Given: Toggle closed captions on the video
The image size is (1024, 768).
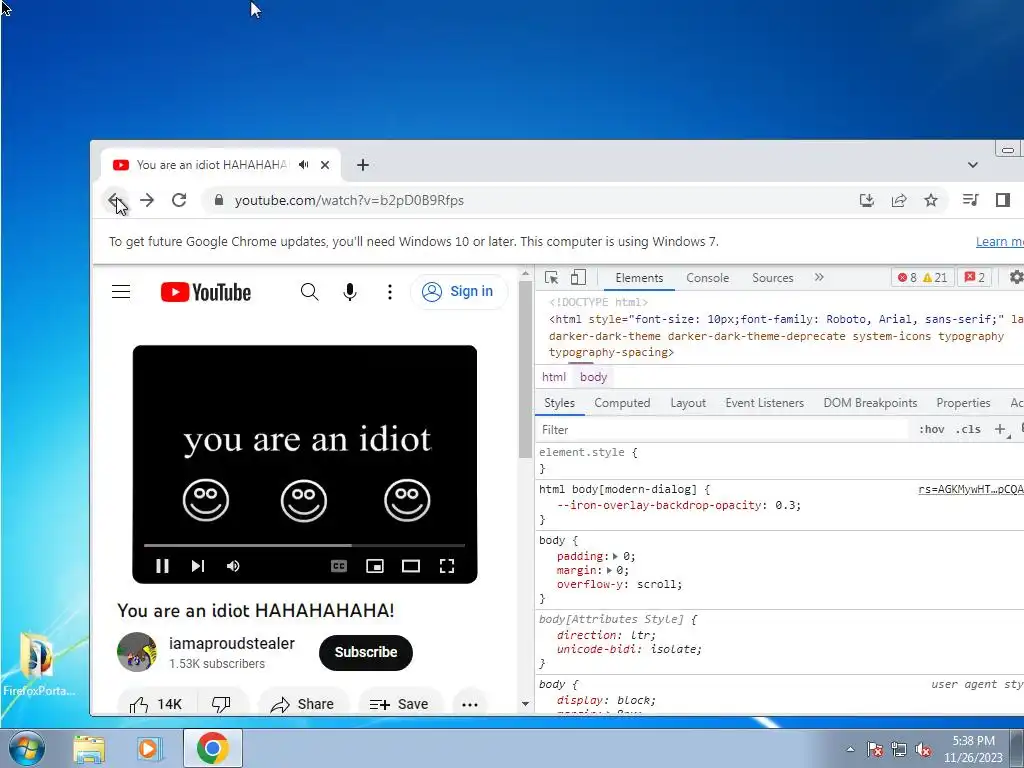Looking at the screenshot, I should coord(339,566).
